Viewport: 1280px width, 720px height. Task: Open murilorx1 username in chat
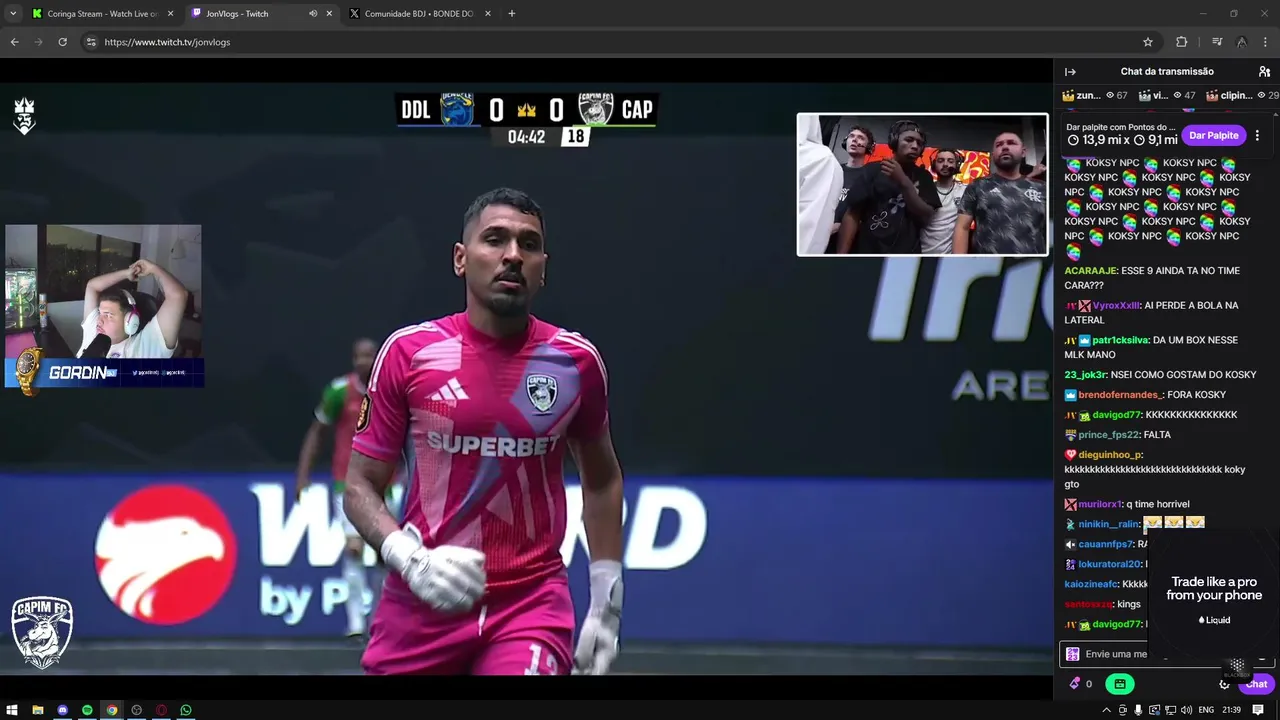click(x=1100, y=505)
